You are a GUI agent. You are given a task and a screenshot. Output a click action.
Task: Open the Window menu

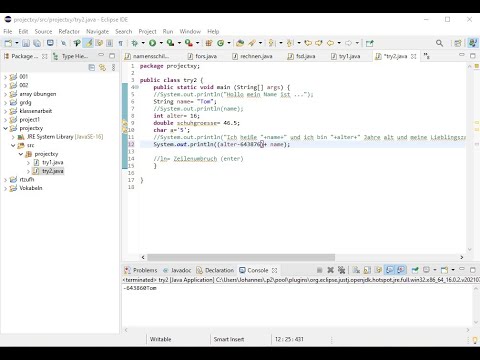pos(190,31)
